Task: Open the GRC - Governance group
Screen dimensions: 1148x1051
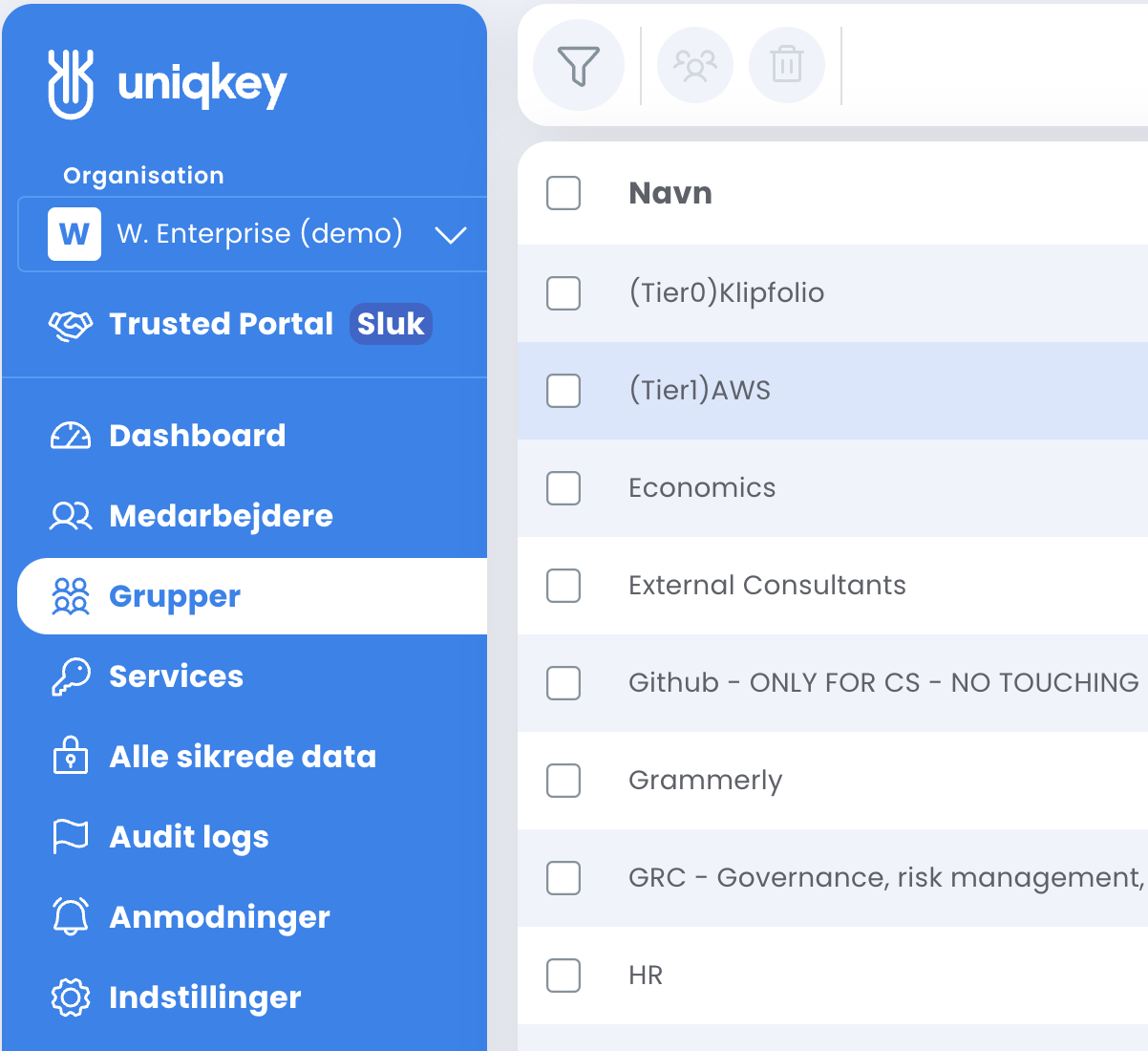Action: click(886, 878)
